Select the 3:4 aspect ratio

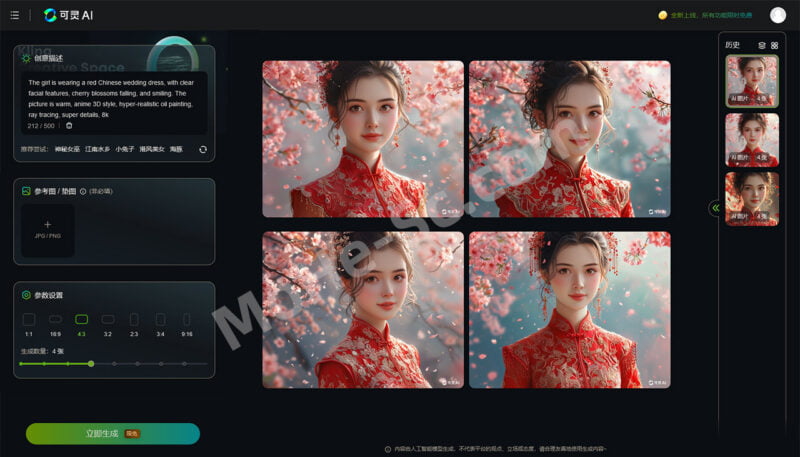click(160, 324)
